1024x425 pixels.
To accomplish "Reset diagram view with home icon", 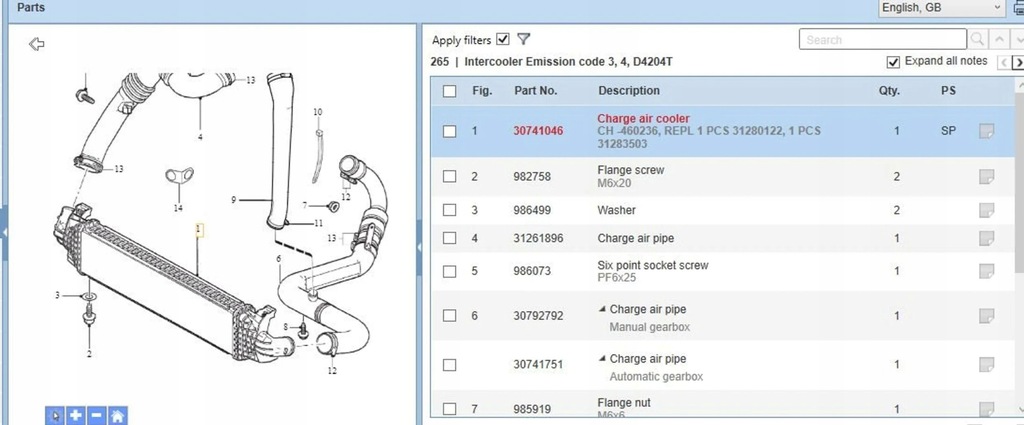I will (x=118, y=415).
